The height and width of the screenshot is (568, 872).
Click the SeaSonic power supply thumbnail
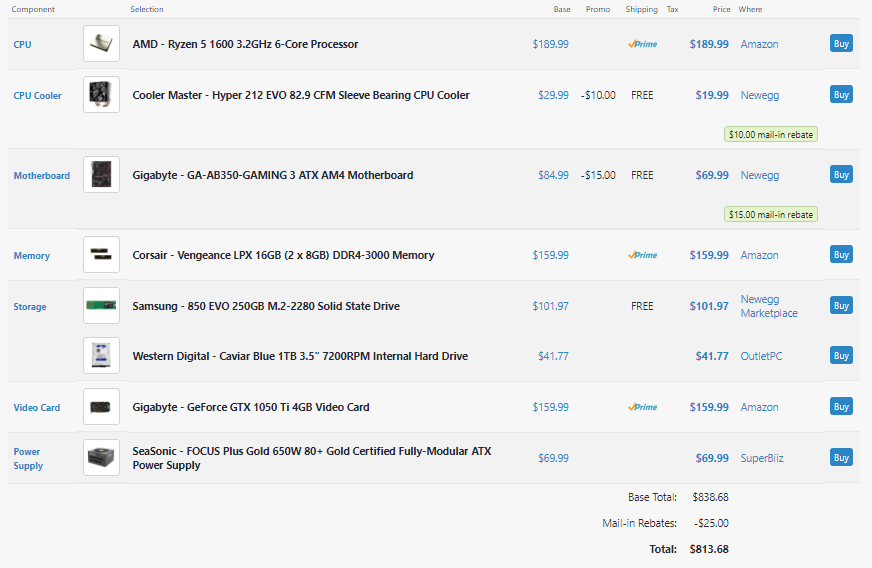101,458
